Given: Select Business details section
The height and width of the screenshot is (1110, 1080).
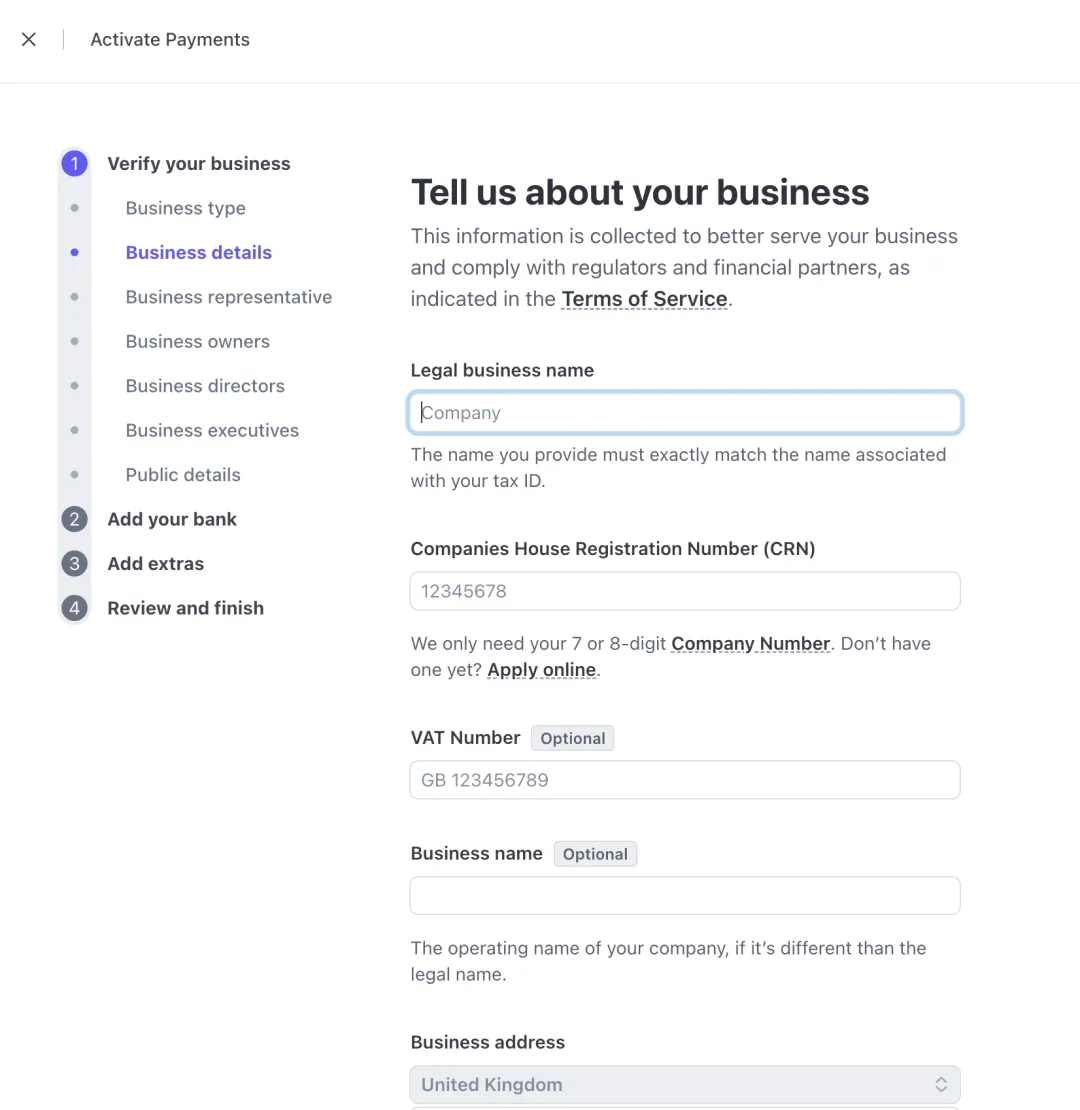Looking at the screenshot, I should click(199, 253).
